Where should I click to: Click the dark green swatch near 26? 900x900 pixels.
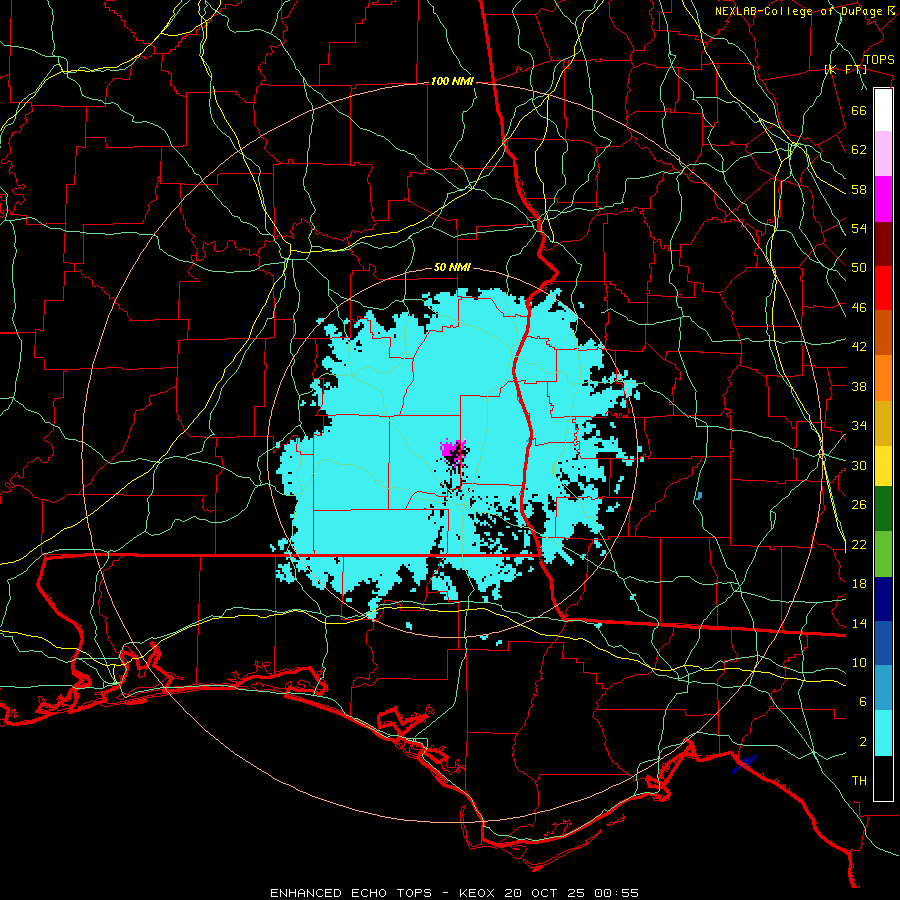click(x=883, y=509)
